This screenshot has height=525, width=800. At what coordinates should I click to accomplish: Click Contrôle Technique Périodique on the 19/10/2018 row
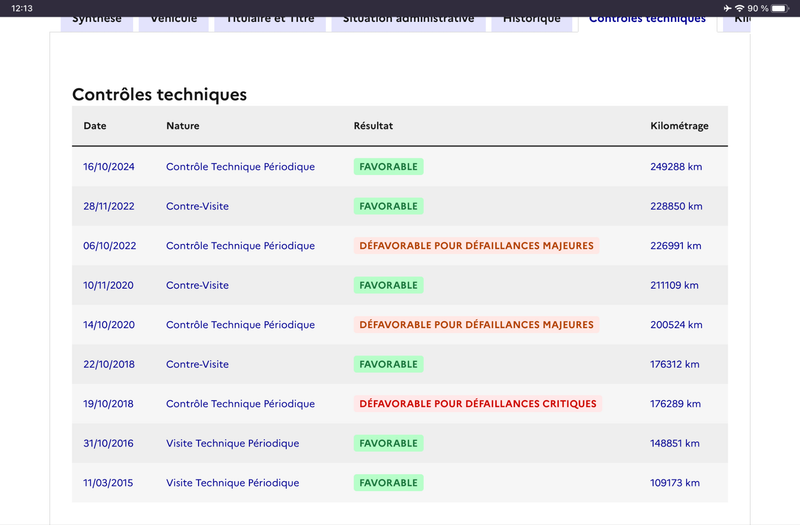240,404
